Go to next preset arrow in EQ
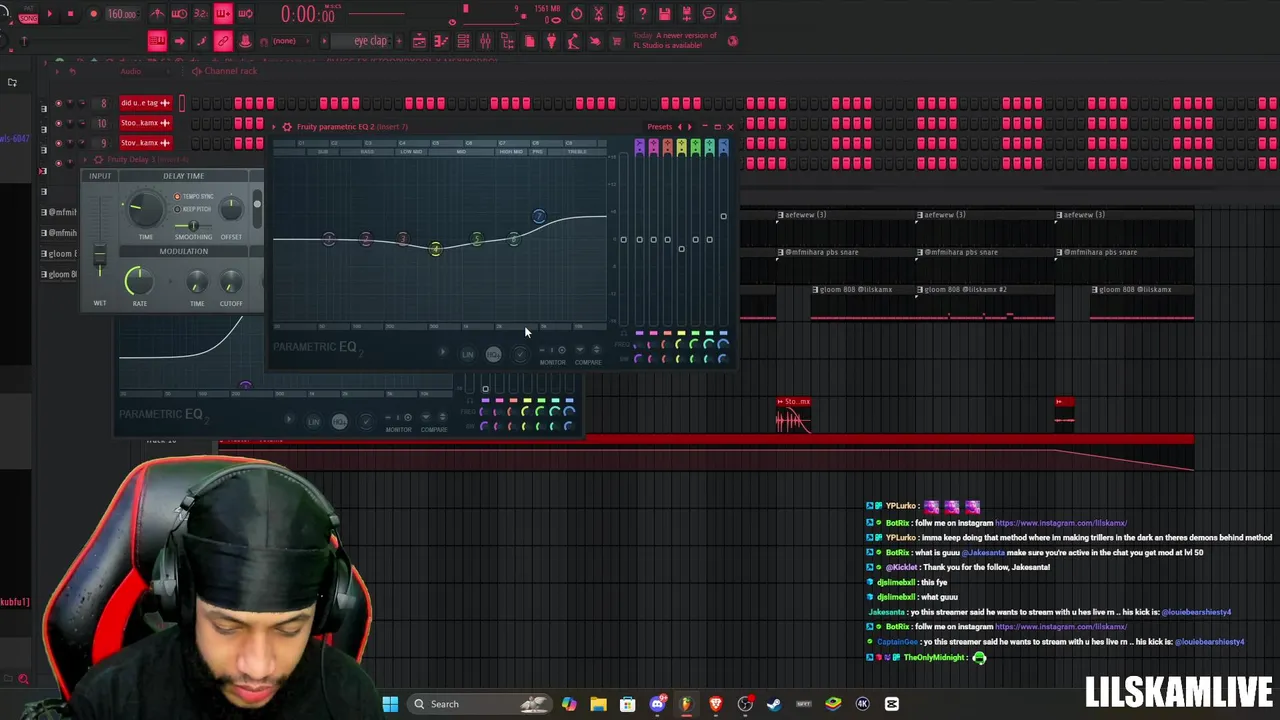This screenshot has height=720, width=1280. (689, 127)
